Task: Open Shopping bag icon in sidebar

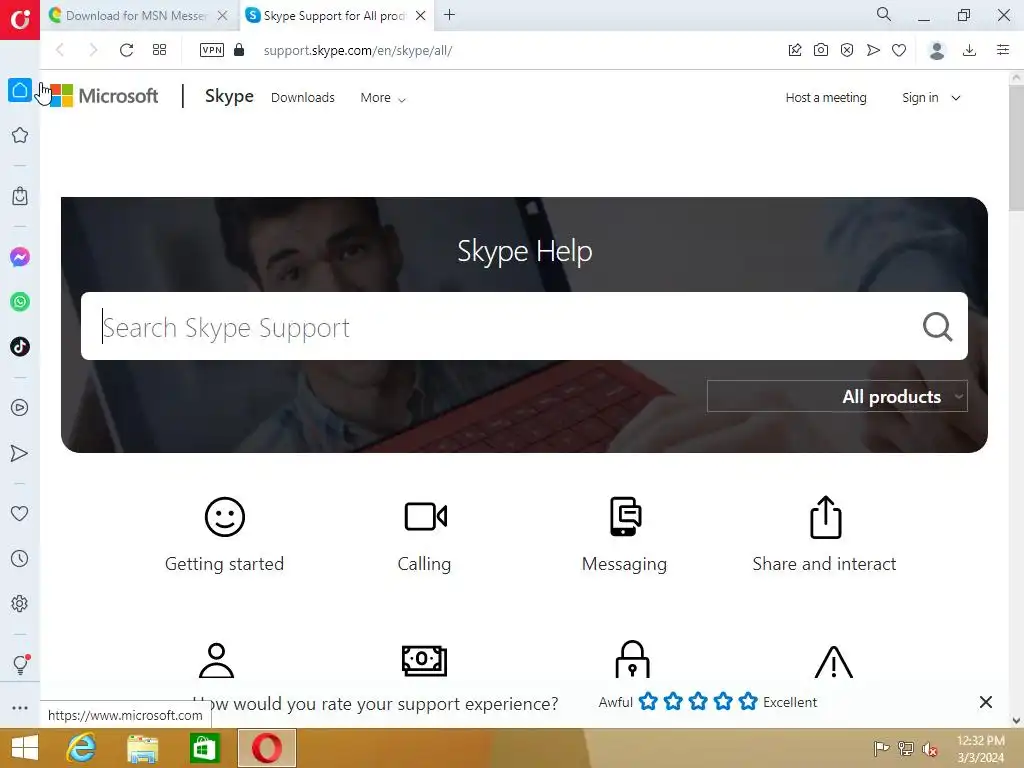Action: click(20, 196)
